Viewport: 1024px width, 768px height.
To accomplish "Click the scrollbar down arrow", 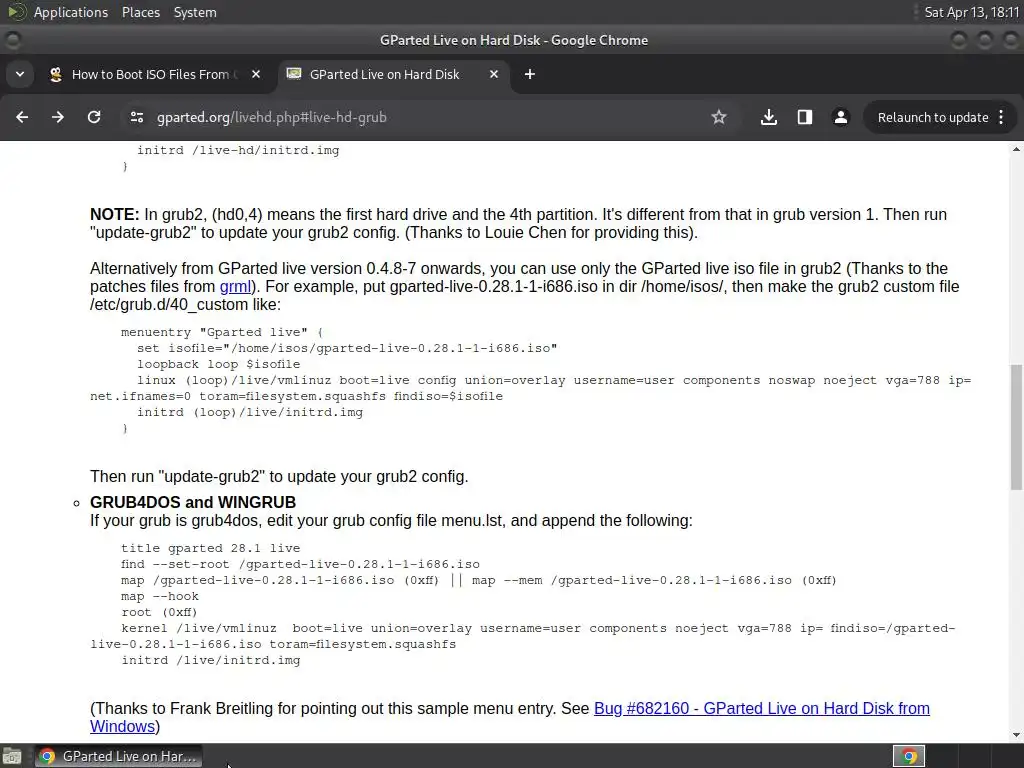I will [1016, 735].
